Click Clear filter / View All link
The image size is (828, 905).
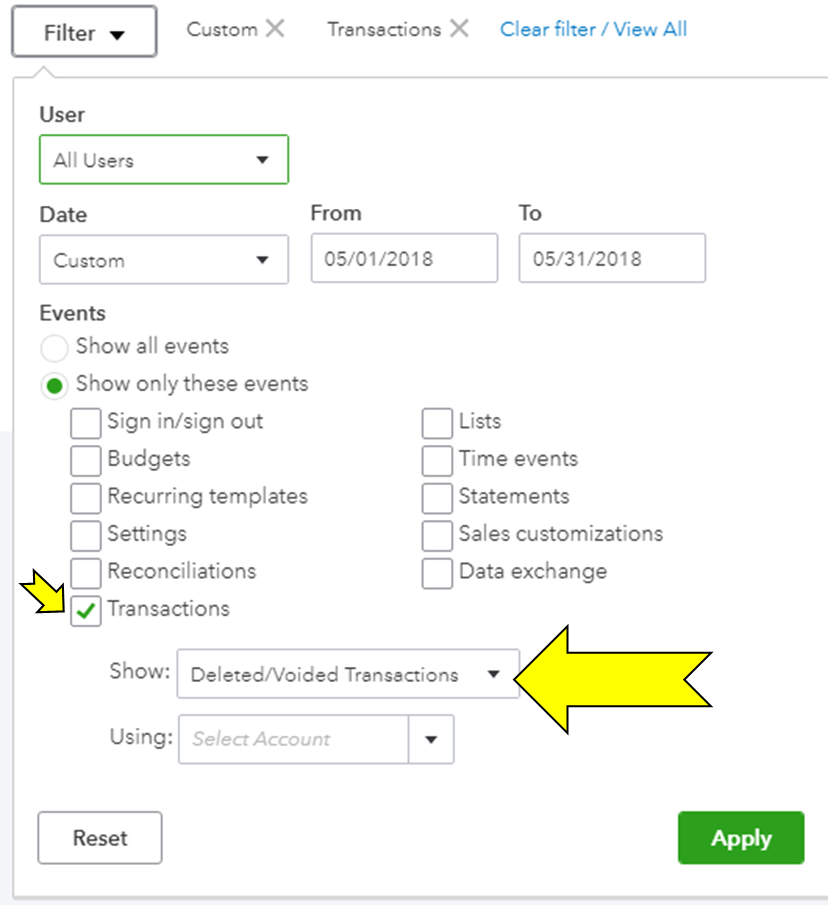593,29
